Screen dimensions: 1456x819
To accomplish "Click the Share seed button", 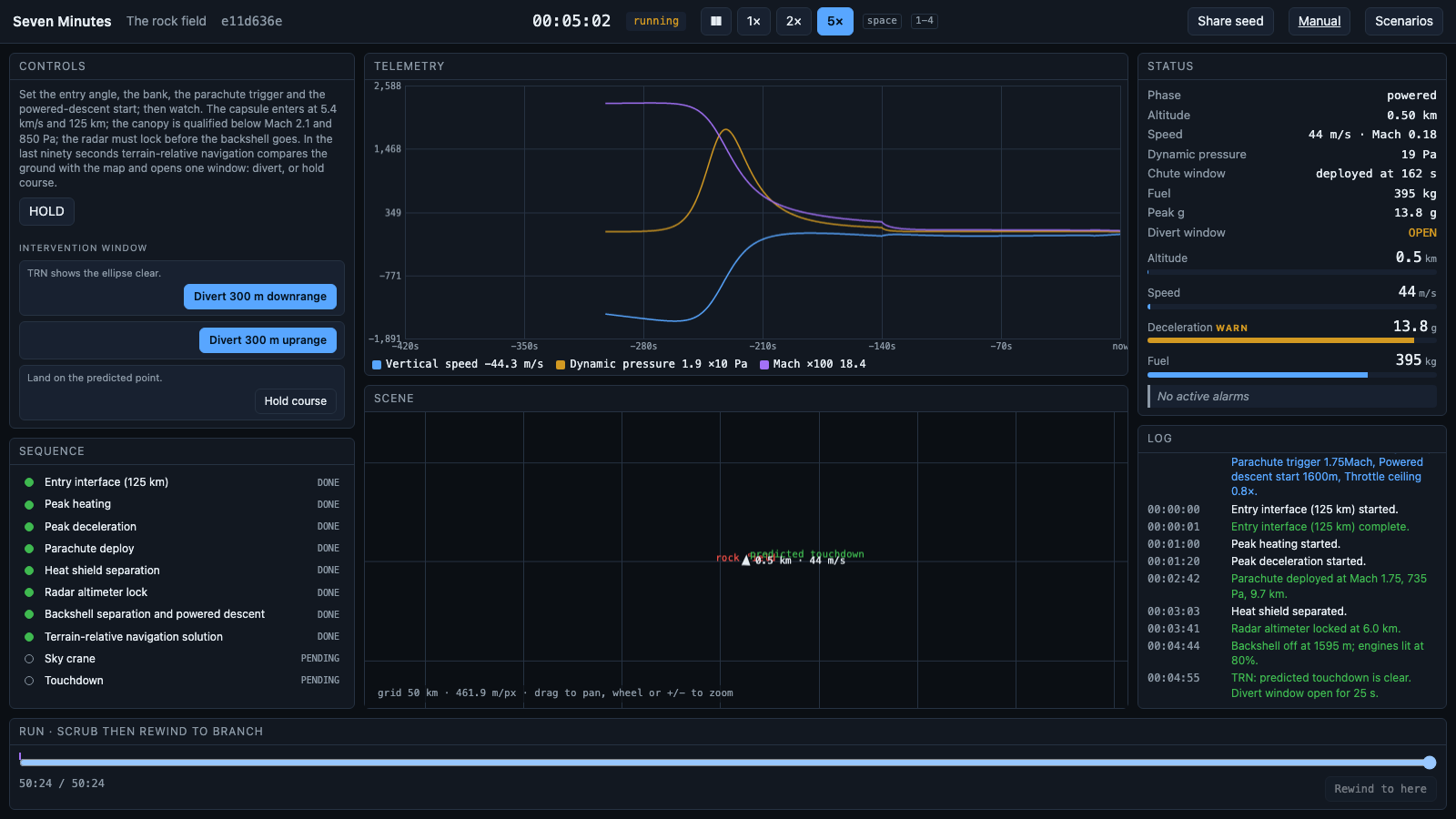I will [1230, 21].
